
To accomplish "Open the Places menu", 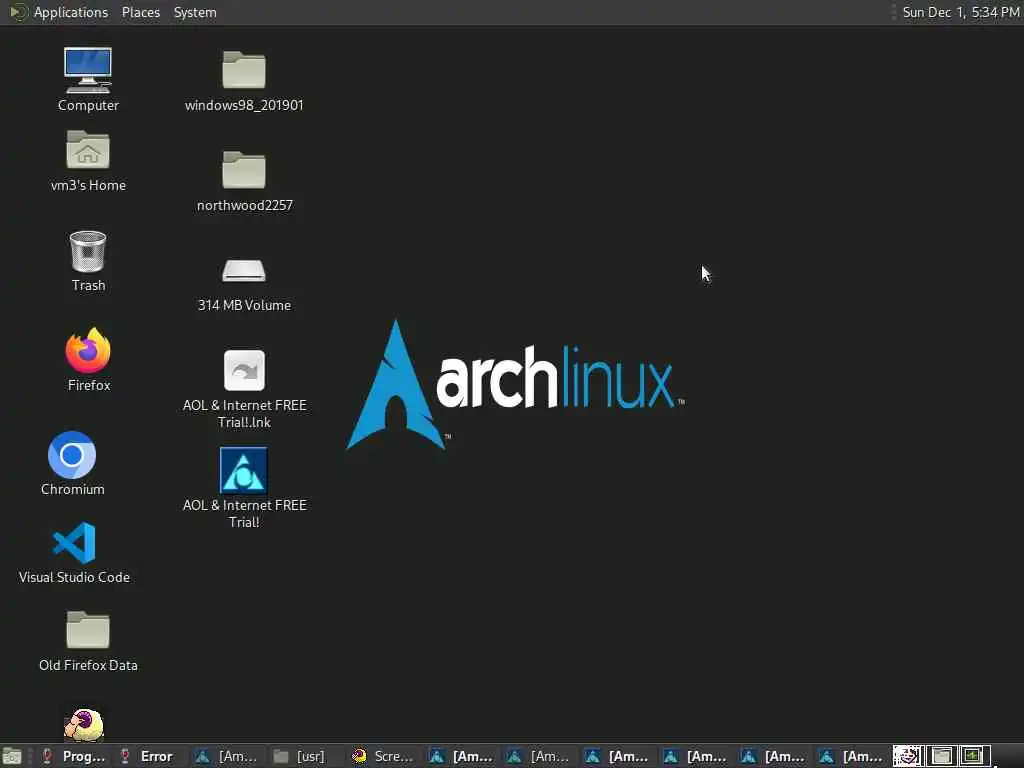I will coord(140,12).
